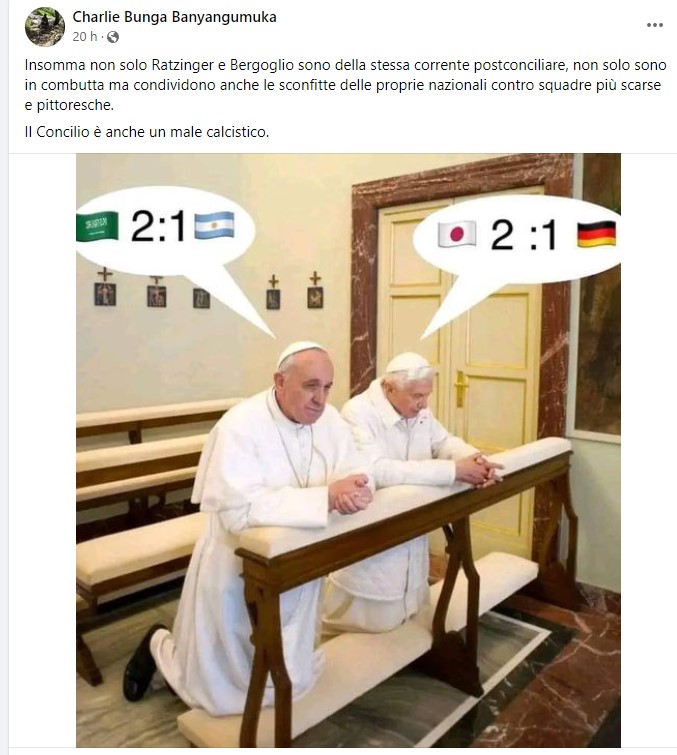
Task: Click the black shoe of kneeling figure
Action: pyautogui.click(x=141, y=662)
